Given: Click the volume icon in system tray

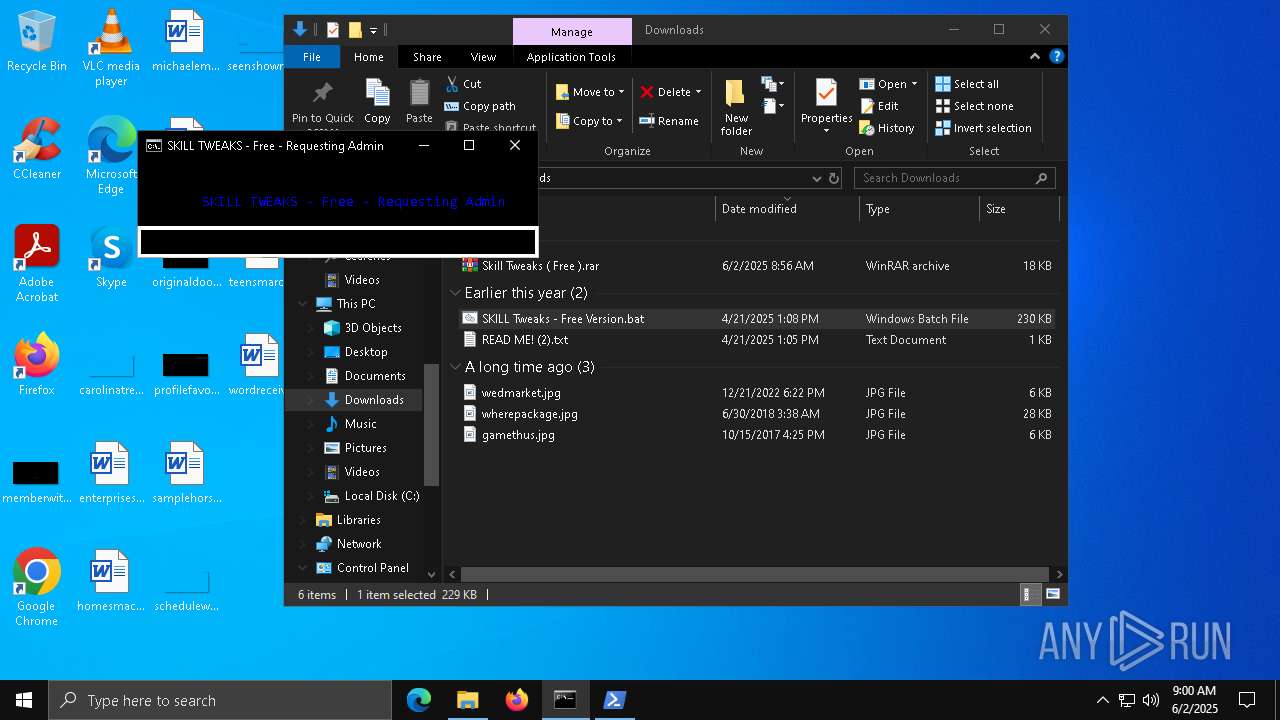Looking at the screenshot, I should click(x=1151, y=700).
